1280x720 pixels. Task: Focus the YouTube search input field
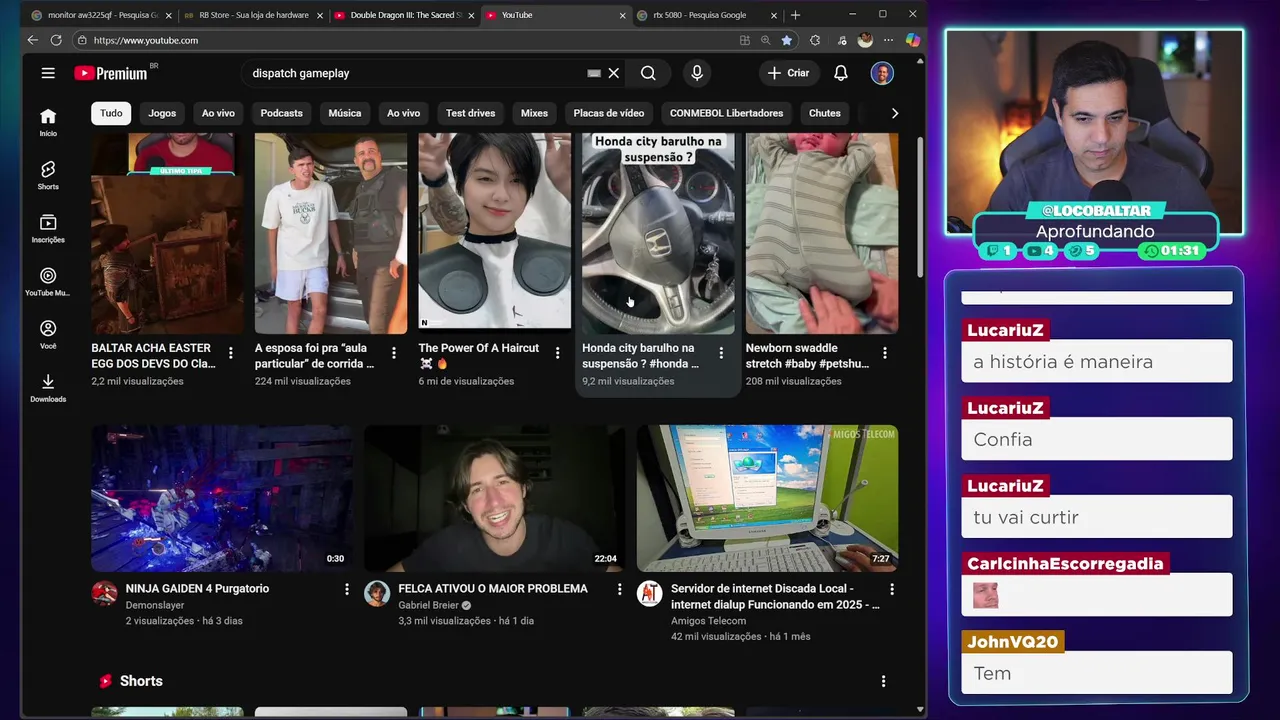tap(415, 73)
